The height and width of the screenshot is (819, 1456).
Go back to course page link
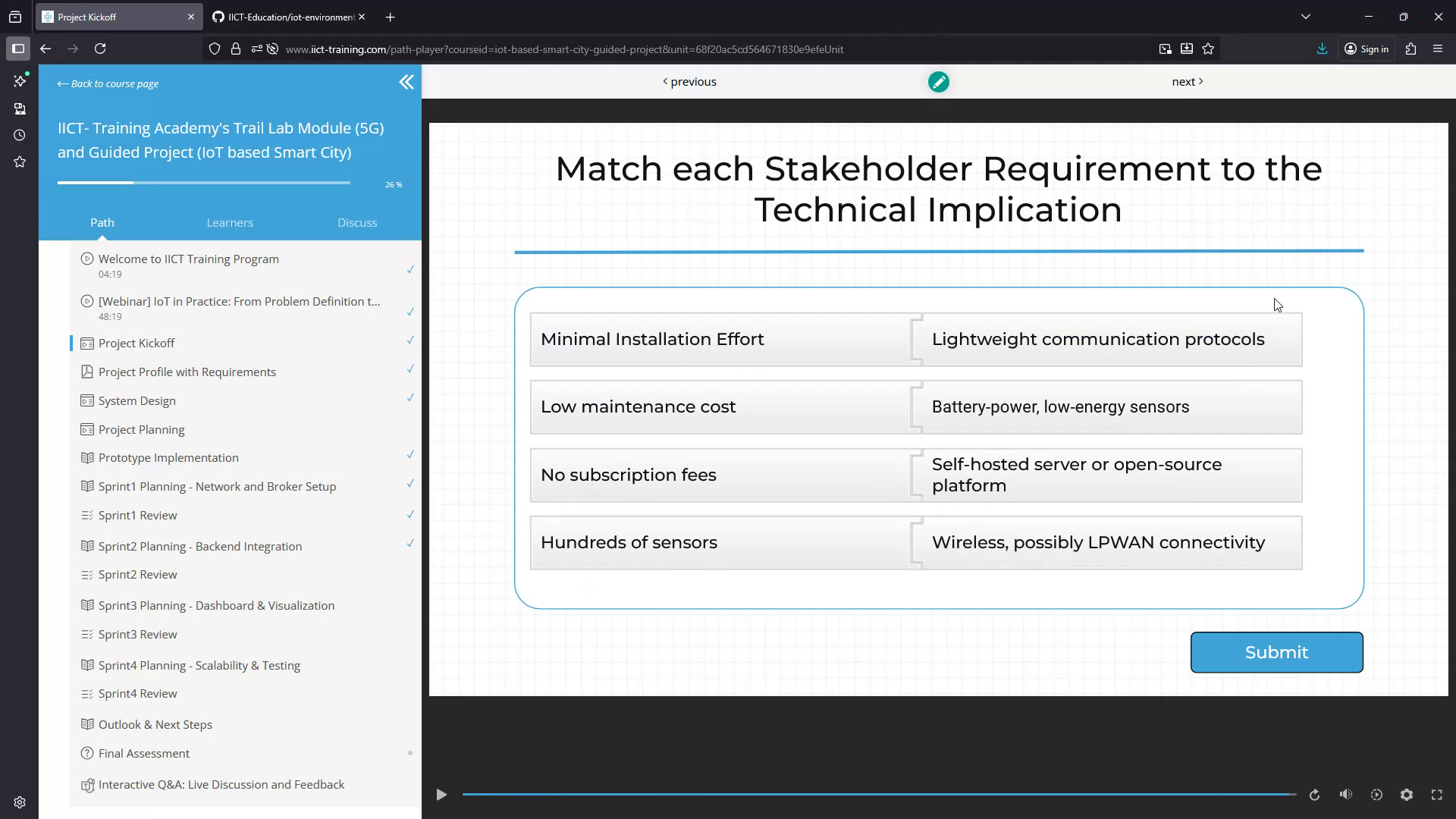click(x=107, y=83)
